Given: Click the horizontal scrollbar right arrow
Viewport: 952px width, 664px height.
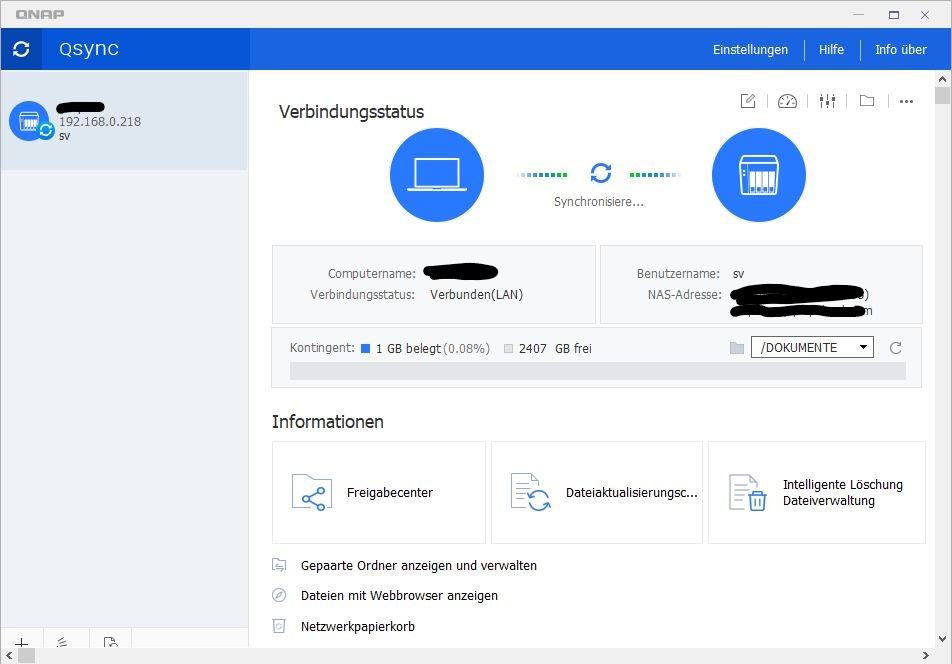Looking at the screenshot, I should [x=925, y=656].
